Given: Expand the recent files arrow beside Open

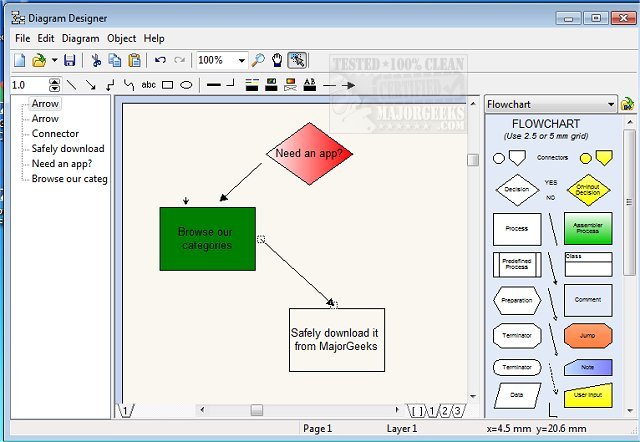Looking at the screenshot, I should (x=54, y=60).
